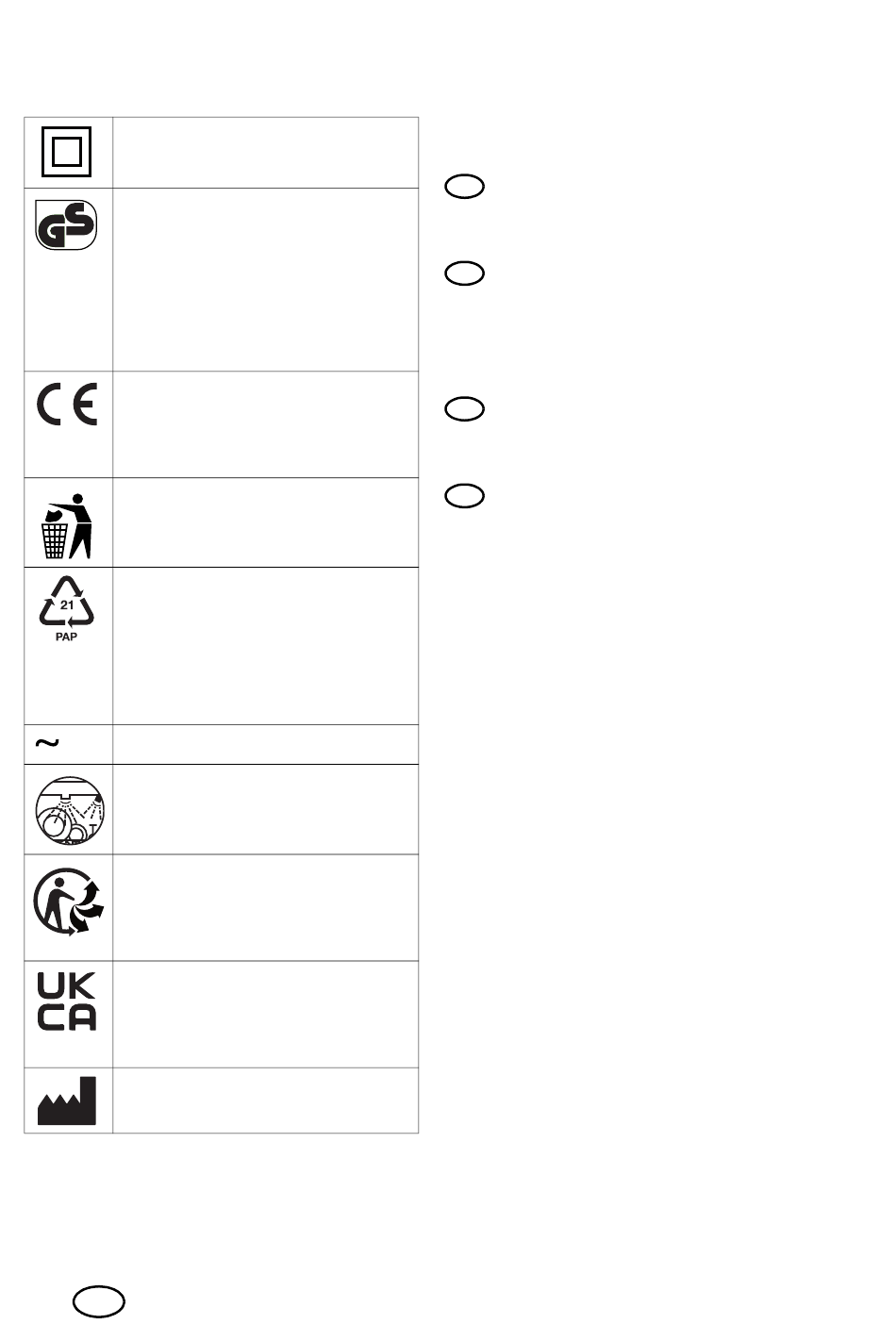Select the second oval badge in the right column
896x1324 pixels.
[465, 273]
